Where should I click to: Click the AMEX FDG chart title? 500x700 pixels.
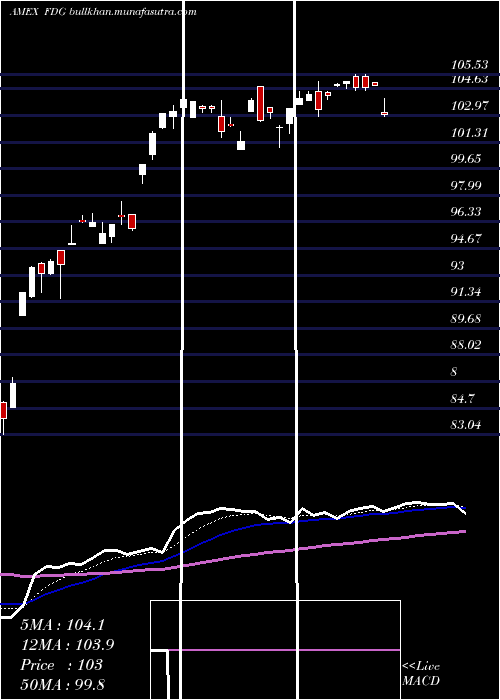pos(103,12)
